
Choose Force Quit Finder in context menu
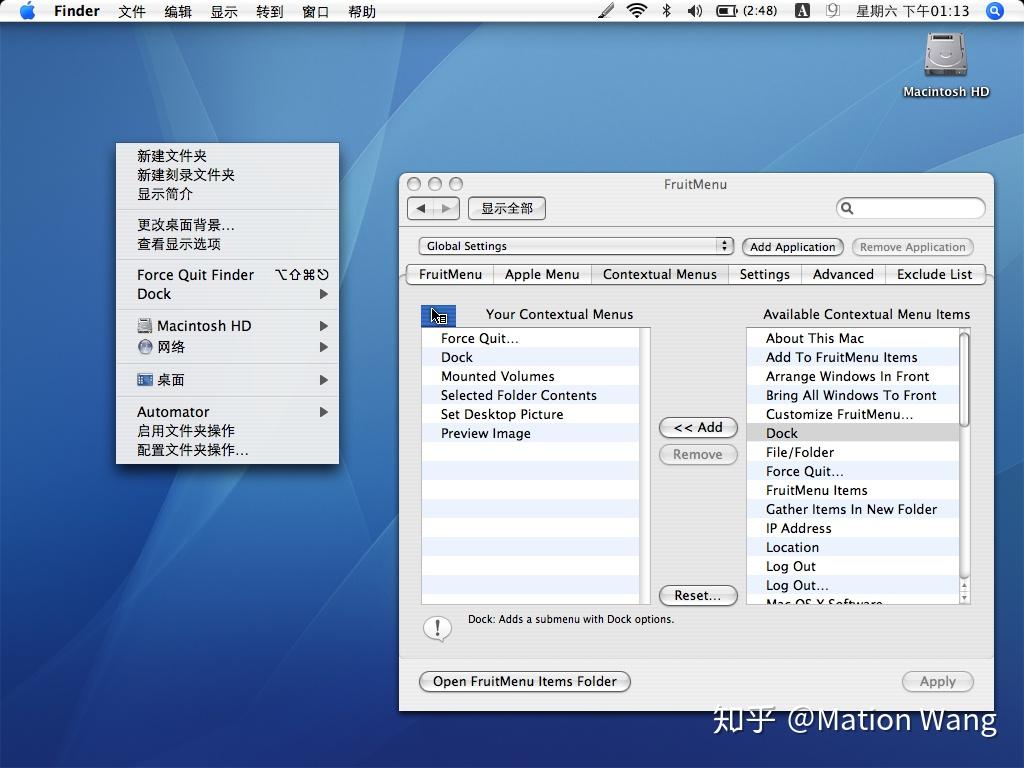(227, 275)
